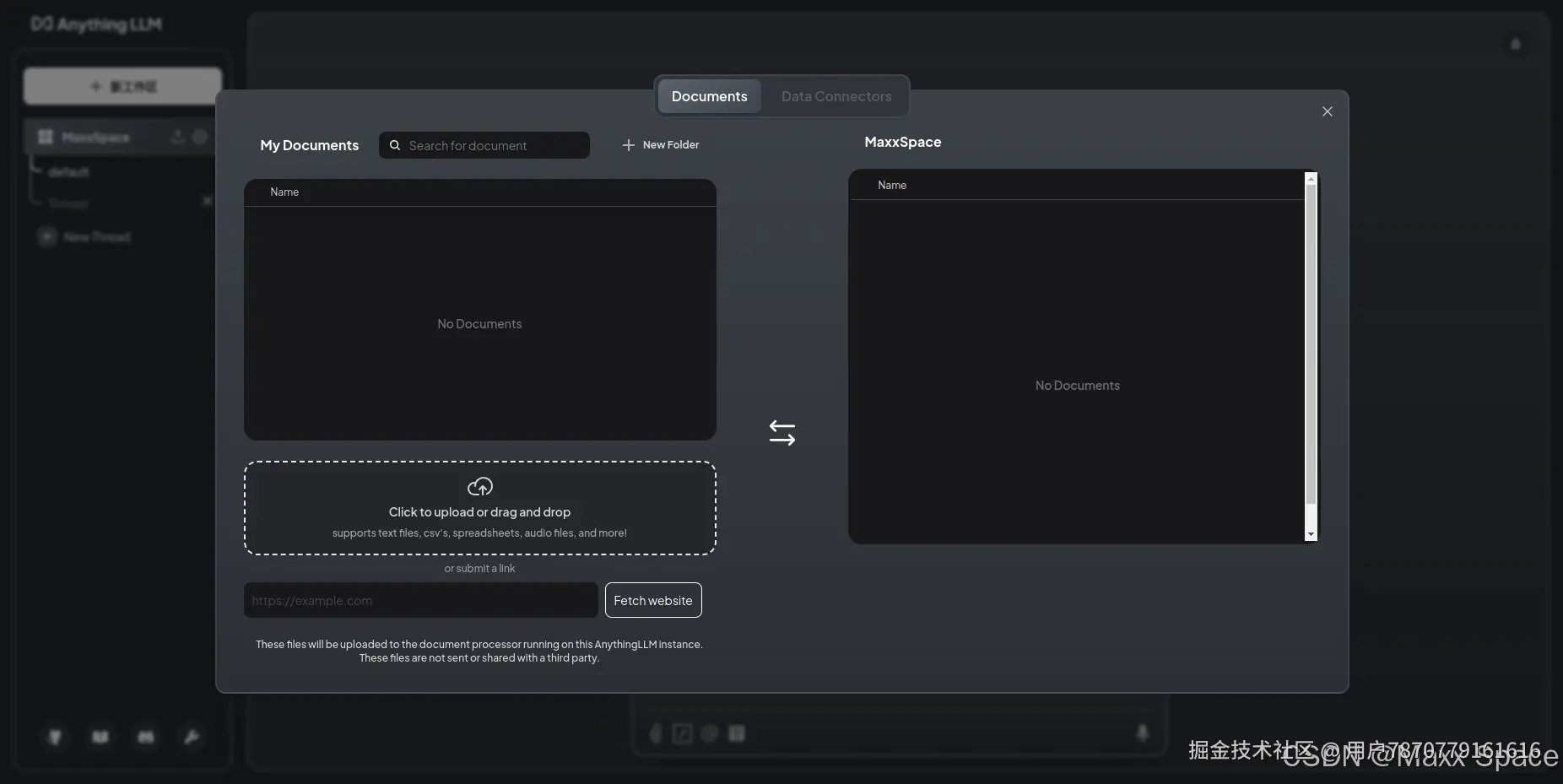Image resolution: width=1563 pixels, height=784 pixels.
Task: Click the Name column header in My Documents
Action: click(284, 192)
